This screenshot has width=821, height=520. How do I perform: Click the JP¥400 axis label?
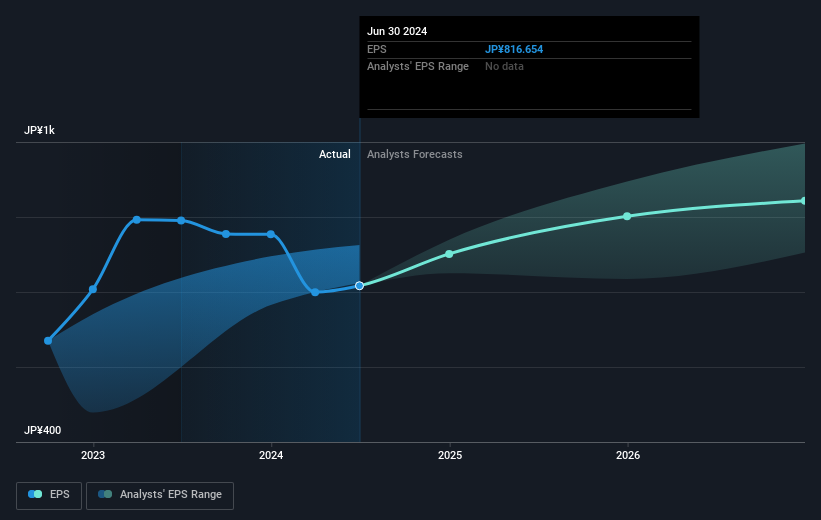point(42,430)
